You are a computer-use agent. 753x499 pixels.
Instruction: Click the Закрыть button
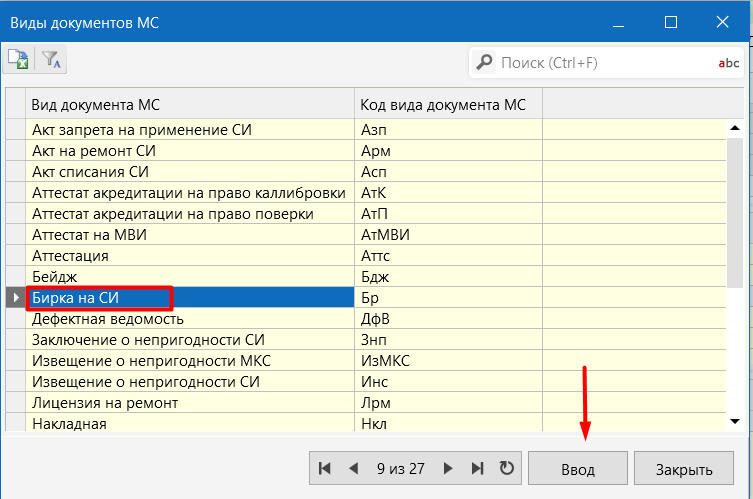[x=684, y=468]
